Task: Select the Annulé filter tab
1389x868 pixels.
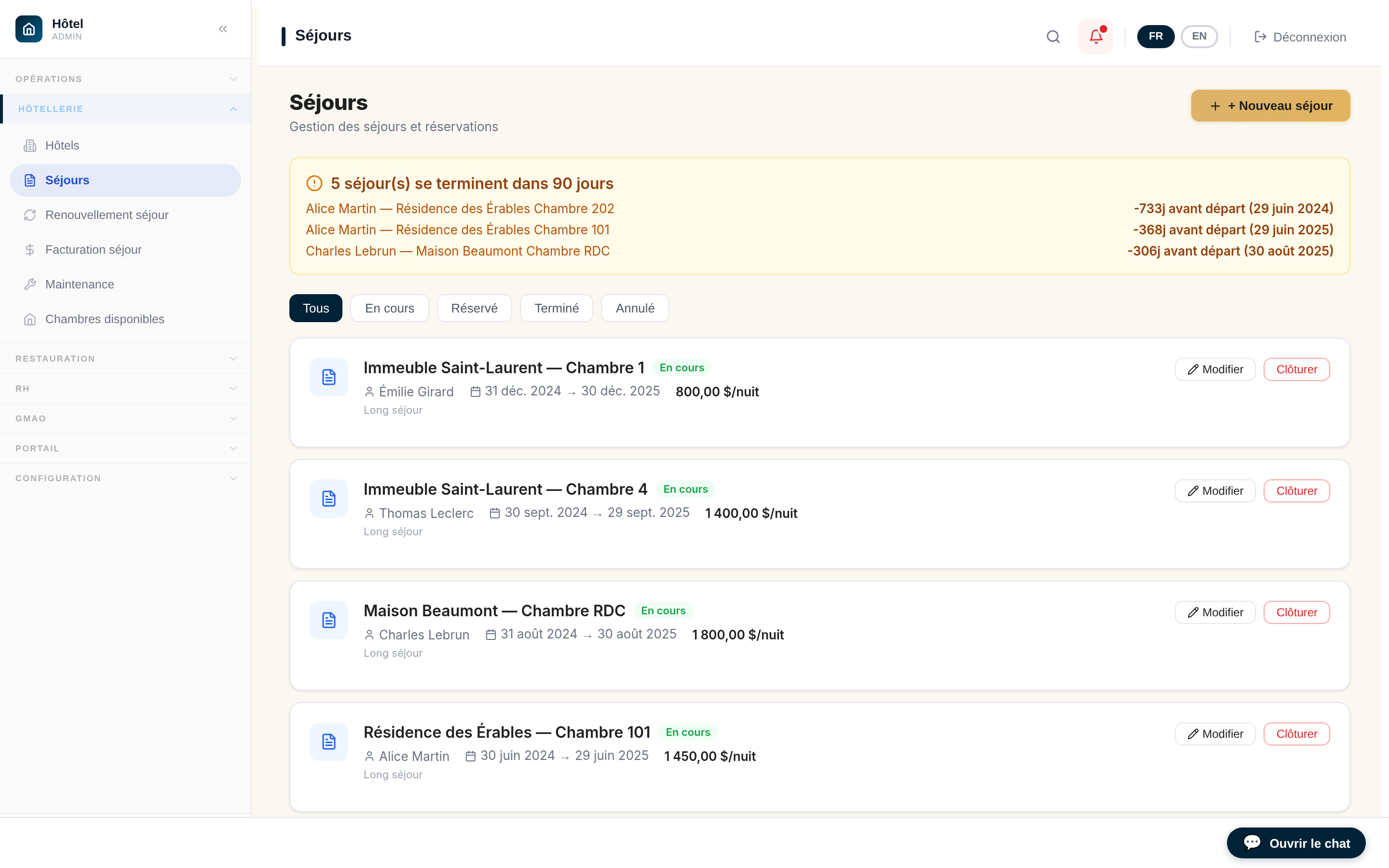Action: tap(635, 308)
